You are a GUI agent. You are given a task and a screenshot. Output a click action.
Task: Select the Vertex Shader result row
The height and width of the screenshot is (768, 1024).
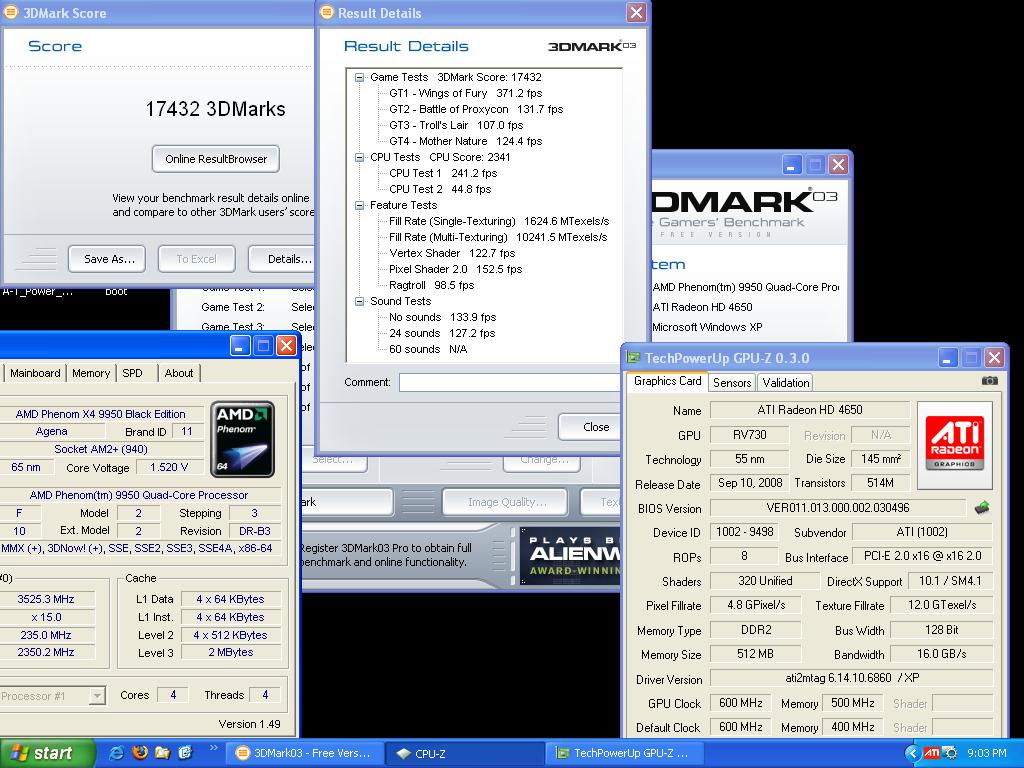(x=452, y=253)
